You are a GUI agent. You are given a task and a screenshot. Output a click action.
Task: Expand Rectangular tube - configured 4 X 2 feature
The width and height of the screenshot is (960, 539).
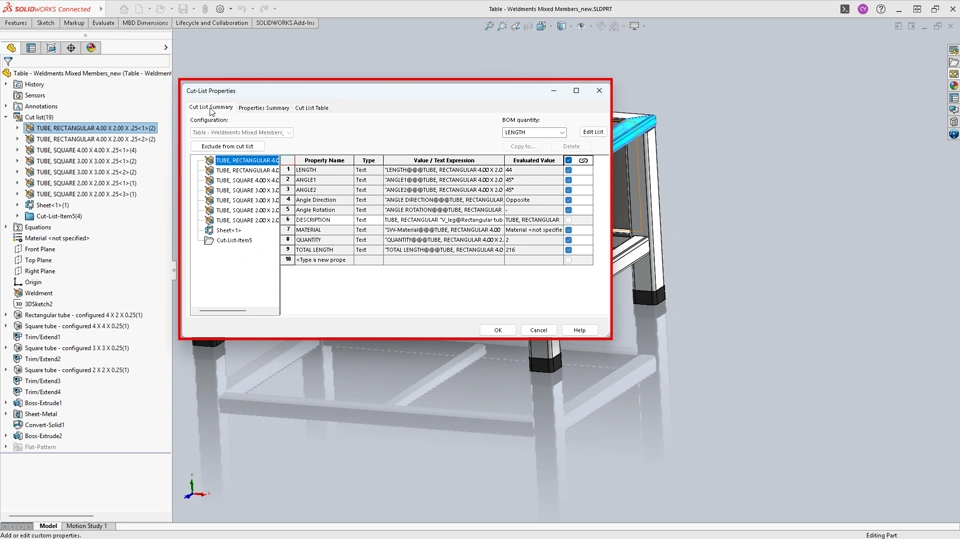[x=6, y=315]
